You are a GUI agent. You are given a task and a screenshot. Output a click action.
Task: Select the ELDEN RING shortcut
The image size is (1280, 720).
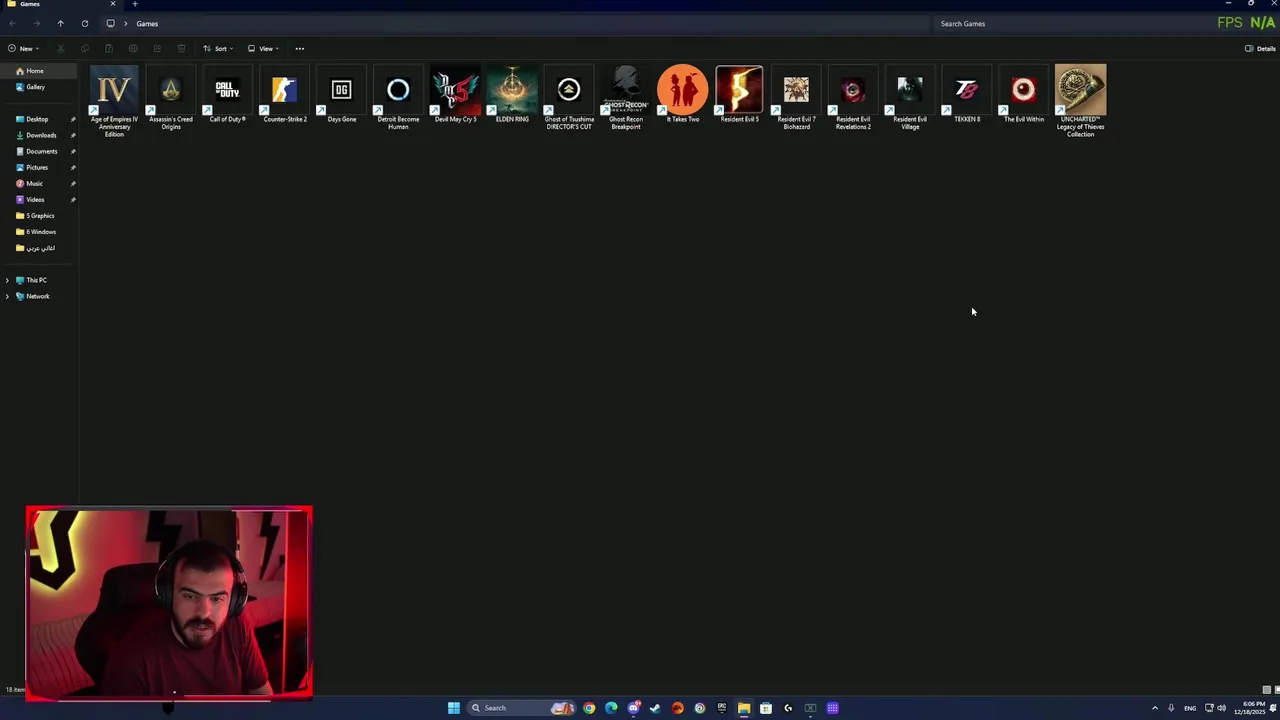(512, 95)
